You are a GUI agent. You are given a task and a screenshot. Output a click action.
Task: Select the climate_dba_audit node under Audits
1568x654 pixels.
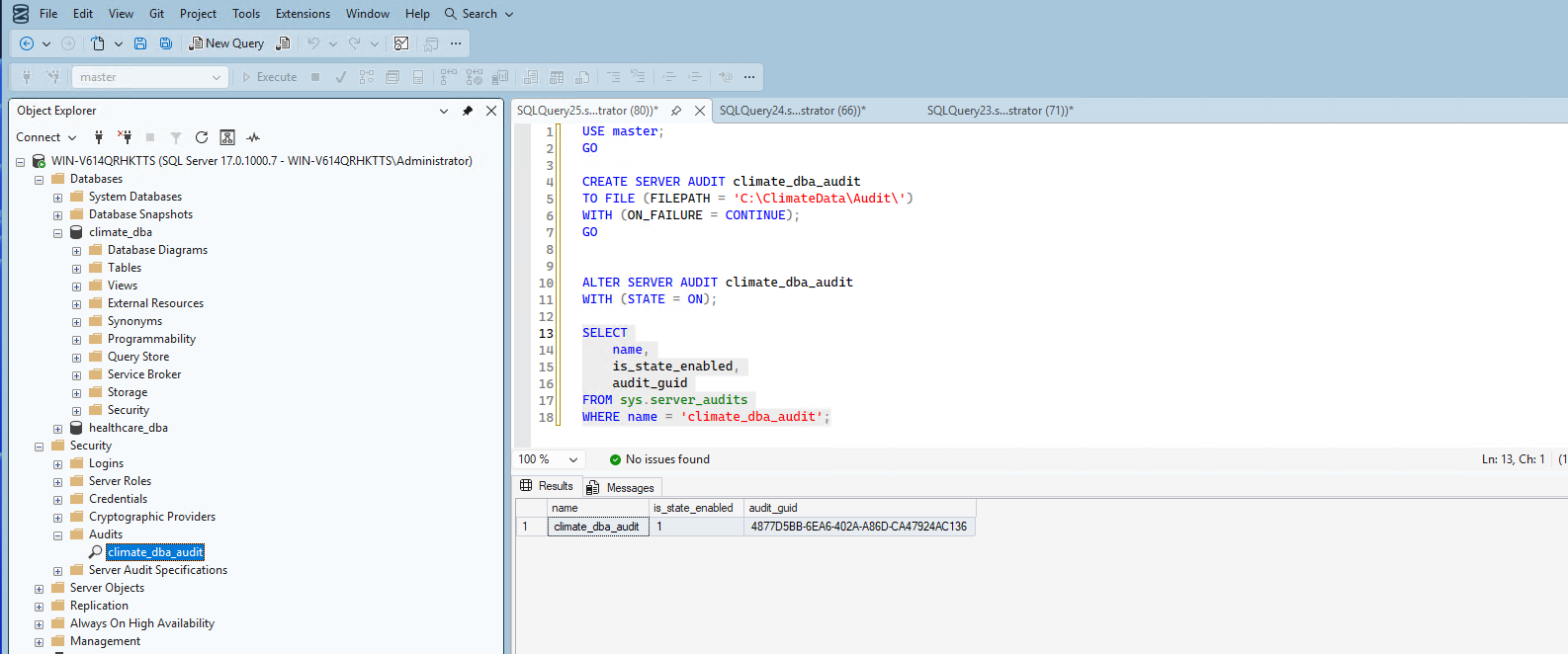[155, 552]
